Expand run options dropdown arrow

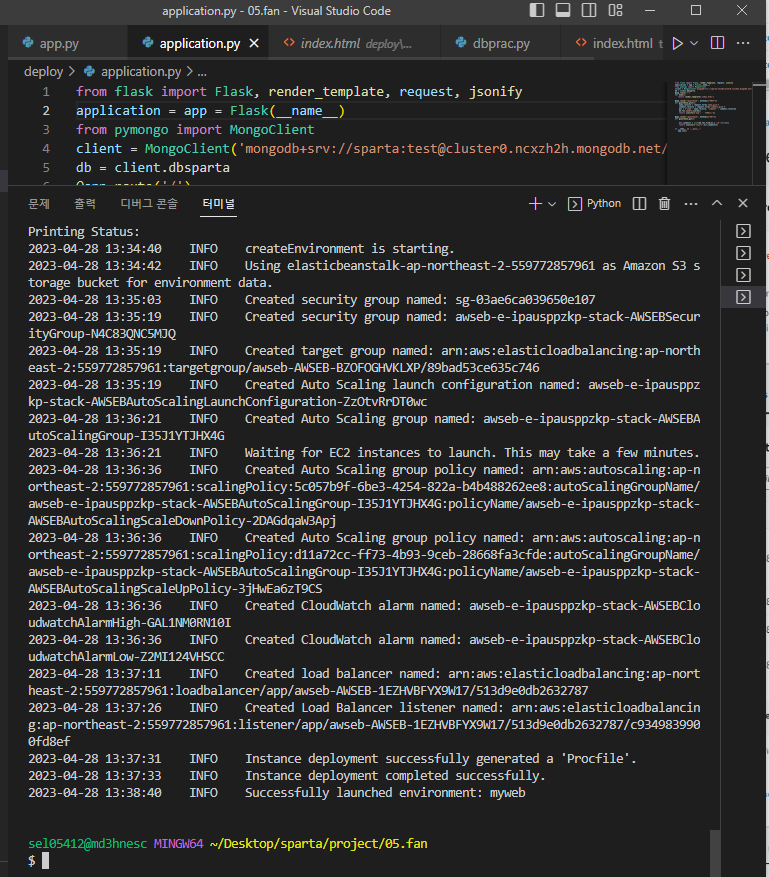[694, 43]
